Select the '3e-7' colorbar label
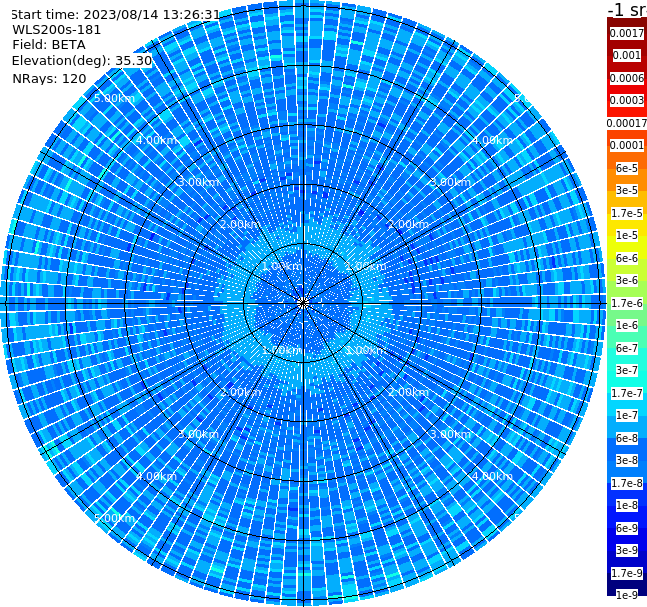647x607 pixels. tap(627, 370)
